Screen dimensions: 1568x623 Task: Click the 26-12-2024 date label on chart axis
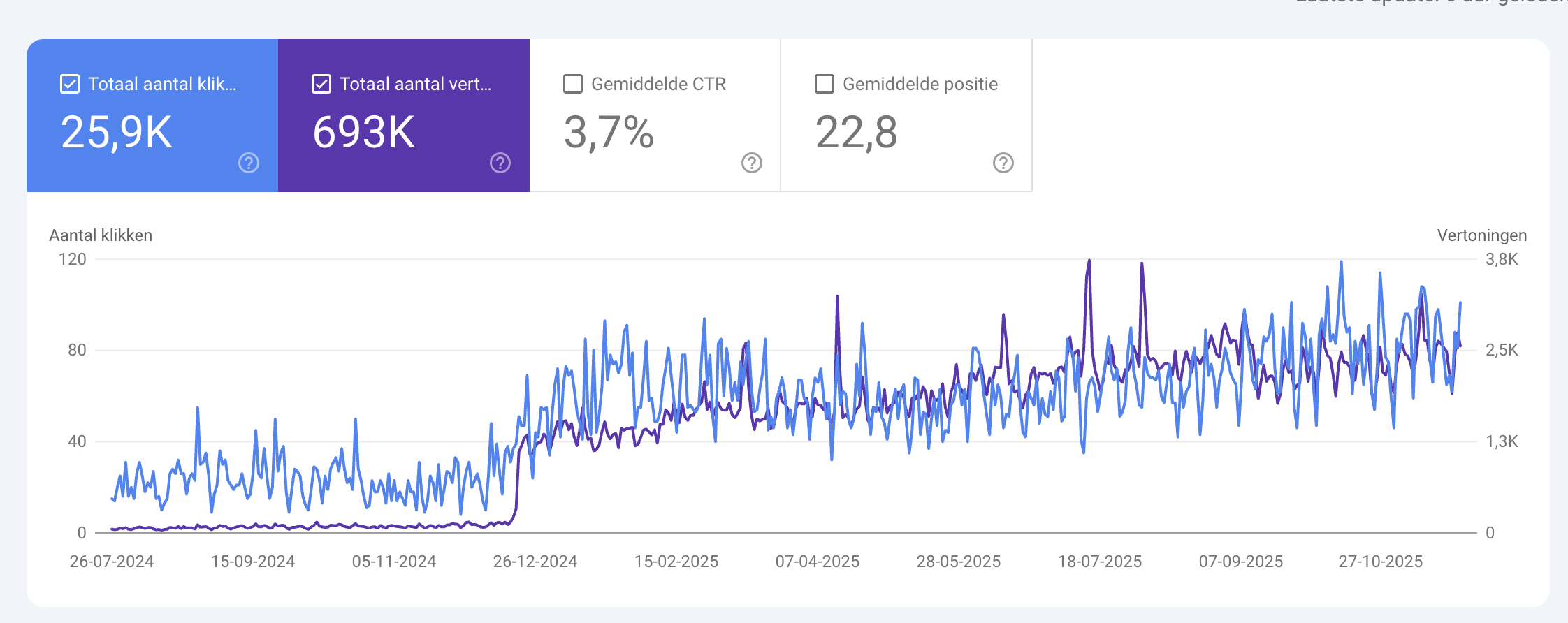pyautogui.click(x=535, y=562)
